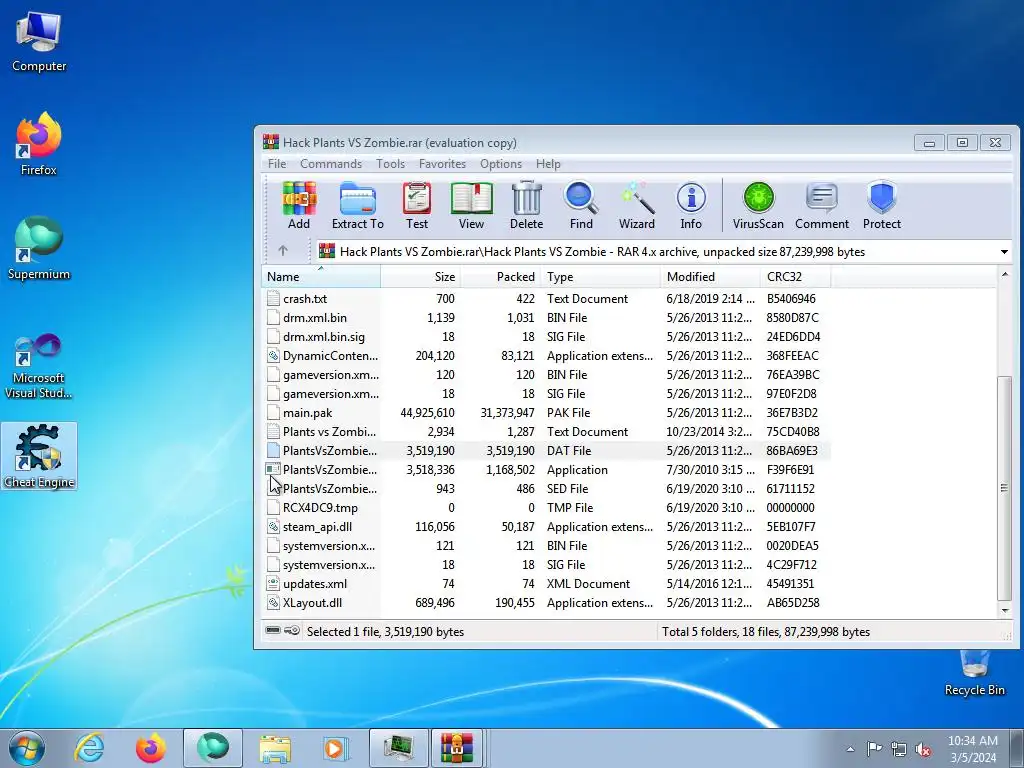1024x768 pixels.
Task: Click the archive path address field
Action: click(x=664, y=251)
